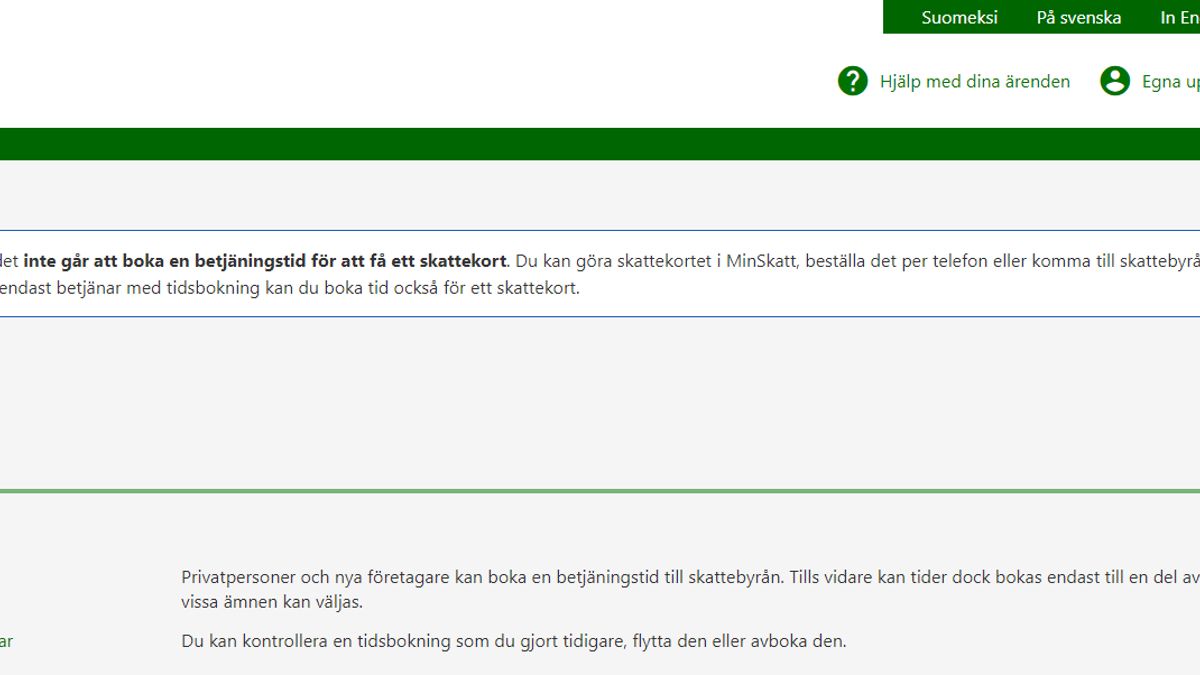Image resolution: width=1200 pixels, height=675 pixels.
Task: Click the light green horizontal divider line
Action: pos(600,491)
